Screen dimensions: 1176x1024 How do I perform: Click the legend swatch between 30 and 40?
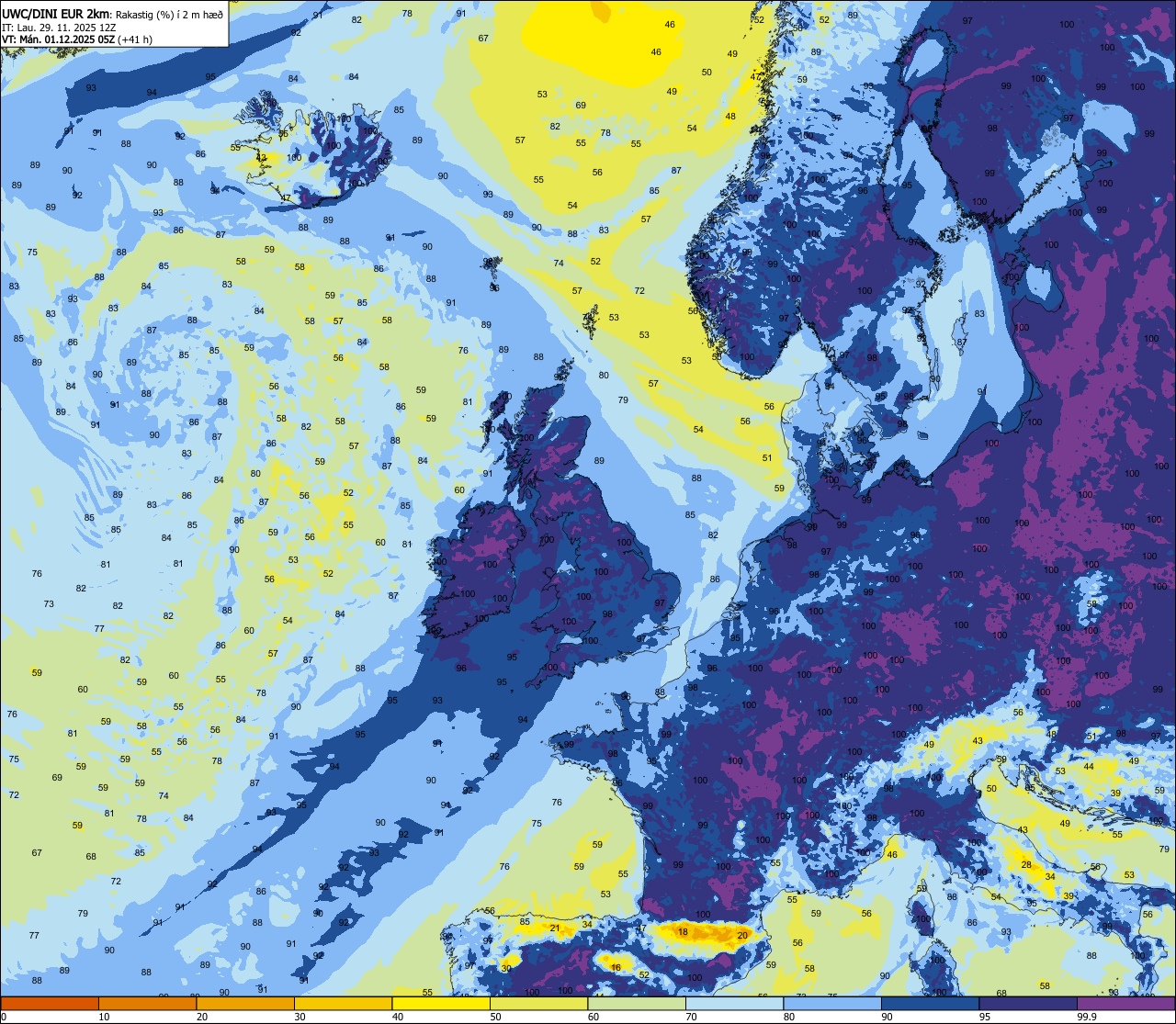[x=343, y=1003]
